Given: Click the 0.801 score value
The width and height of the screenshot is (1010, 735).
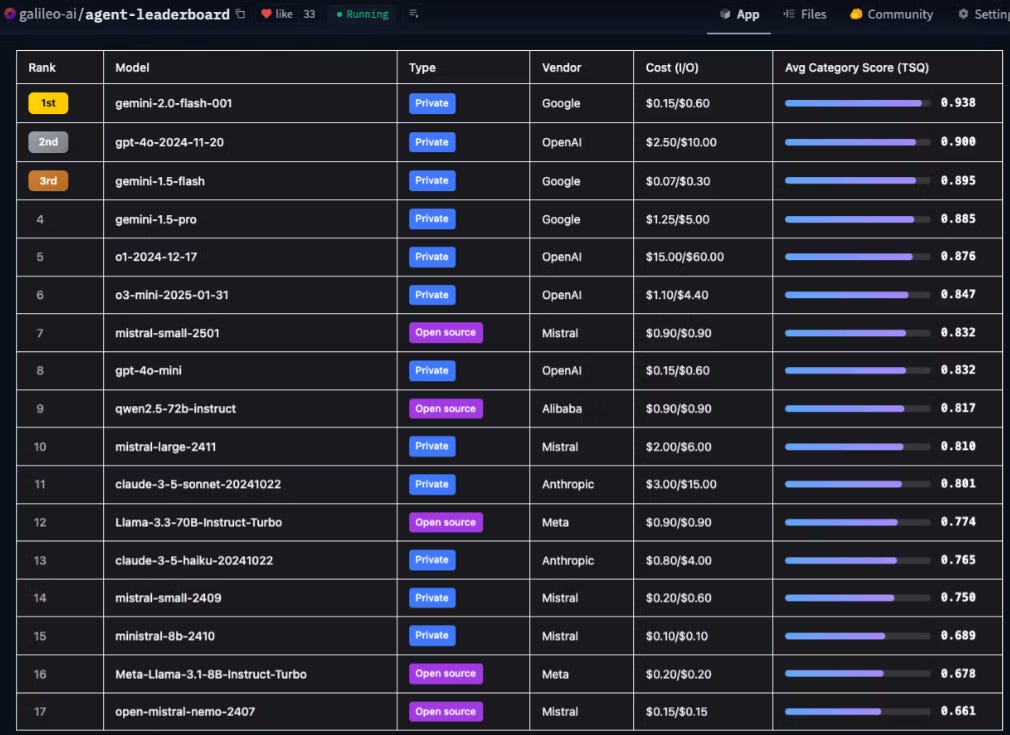Looking at the screenshot, I should [958, 483].
